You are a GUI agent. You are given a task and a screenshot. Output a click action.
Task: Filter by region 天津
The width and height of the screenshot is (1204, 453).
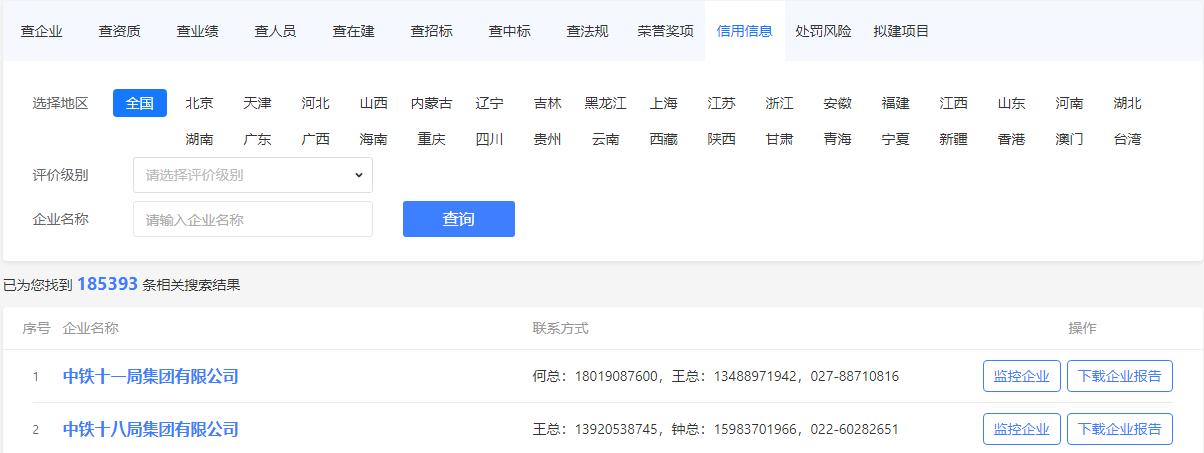tap(257, 103)
